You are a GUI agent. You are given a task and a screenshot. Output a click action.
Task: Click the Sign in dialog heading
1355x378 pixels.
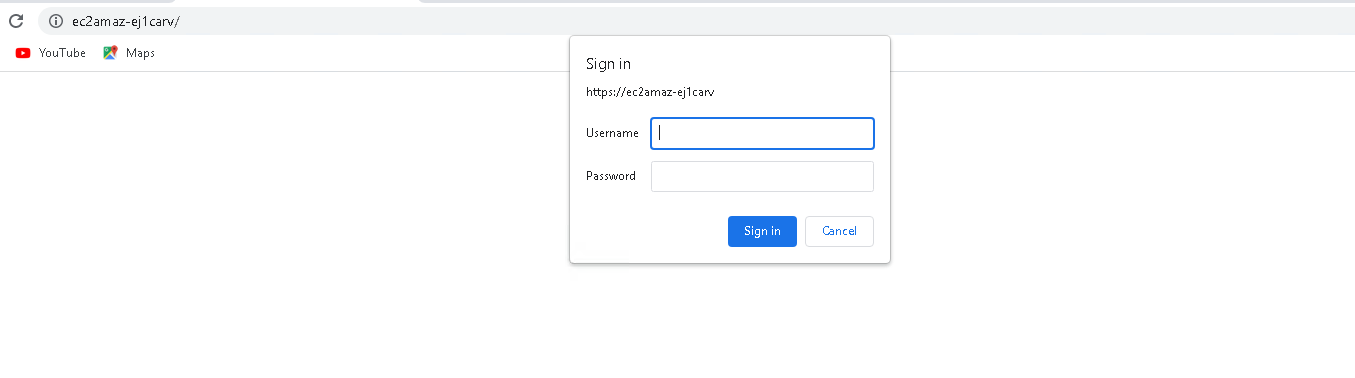click(608, 64)
